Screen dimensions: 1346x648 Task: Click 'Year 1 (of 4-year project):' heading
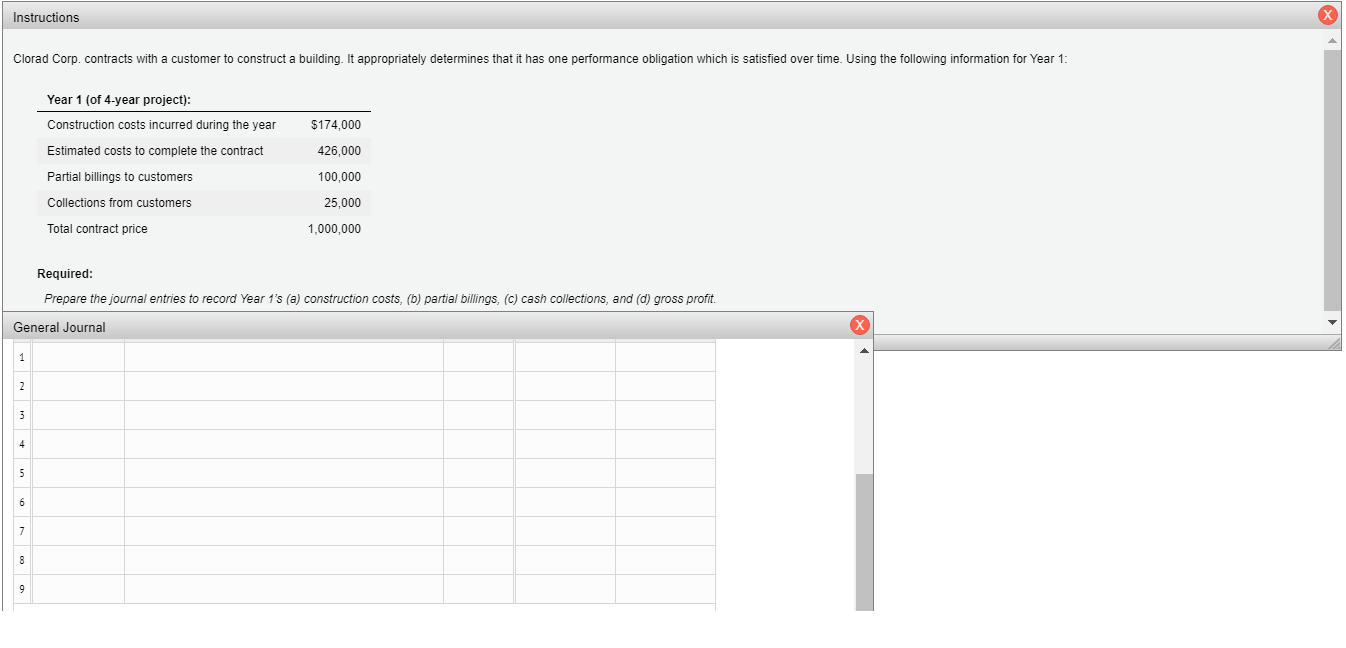119,100
